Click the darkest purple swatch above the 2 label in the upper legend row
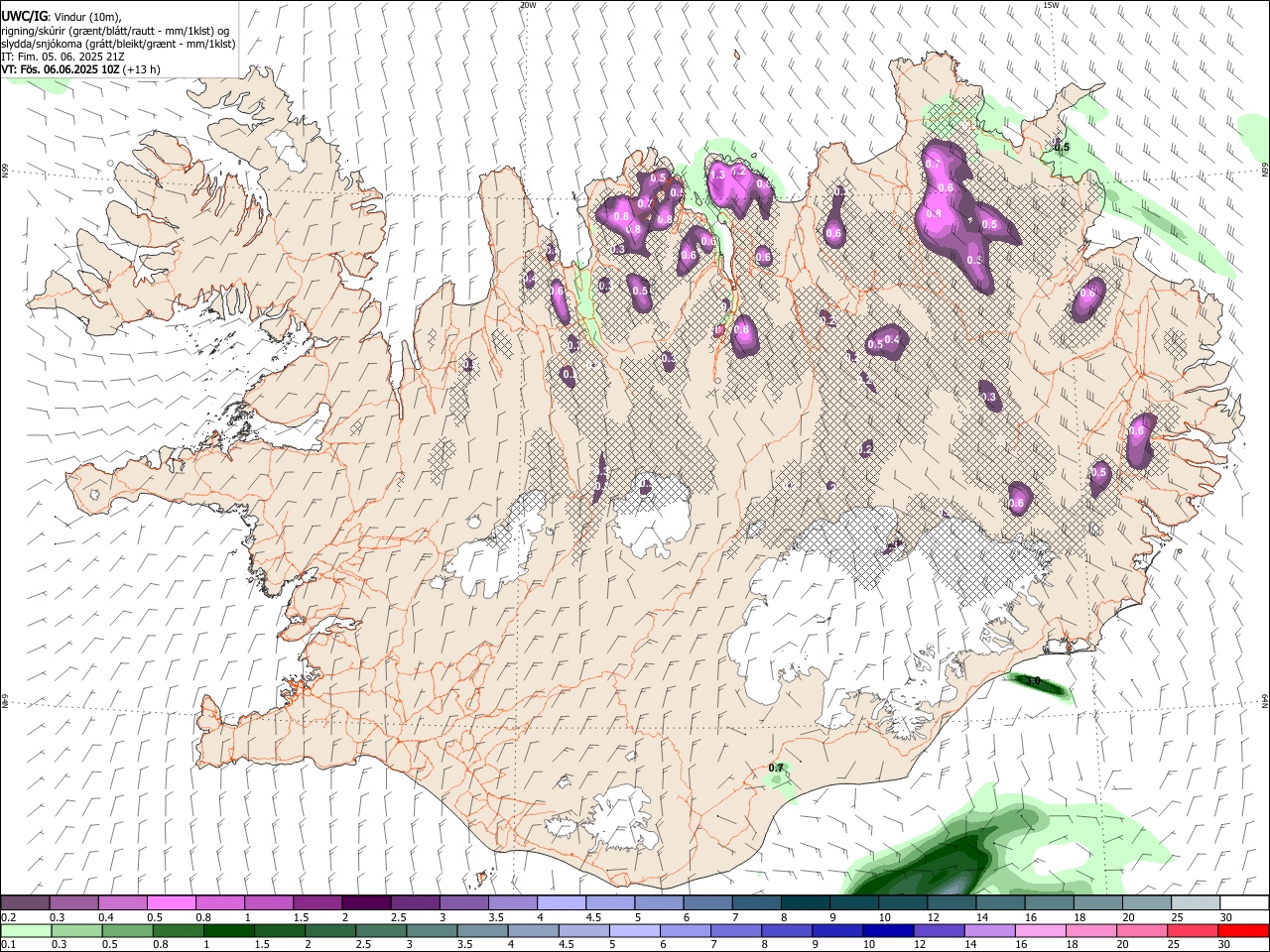Viewport: 1270px width, 952px height. [x=365, y=902]
